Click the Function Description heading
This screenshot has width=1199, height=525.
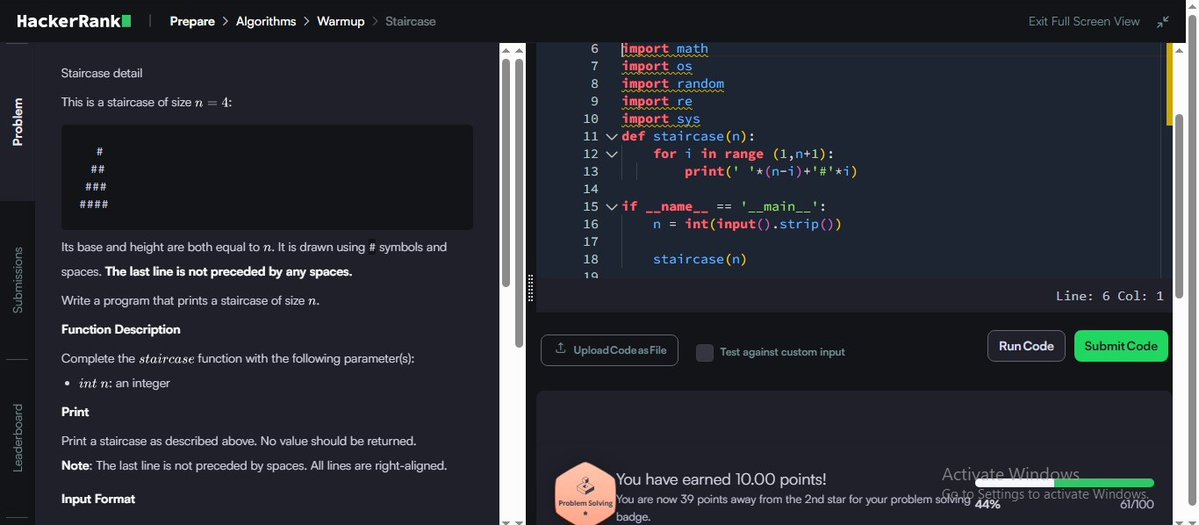click(121, 329)
